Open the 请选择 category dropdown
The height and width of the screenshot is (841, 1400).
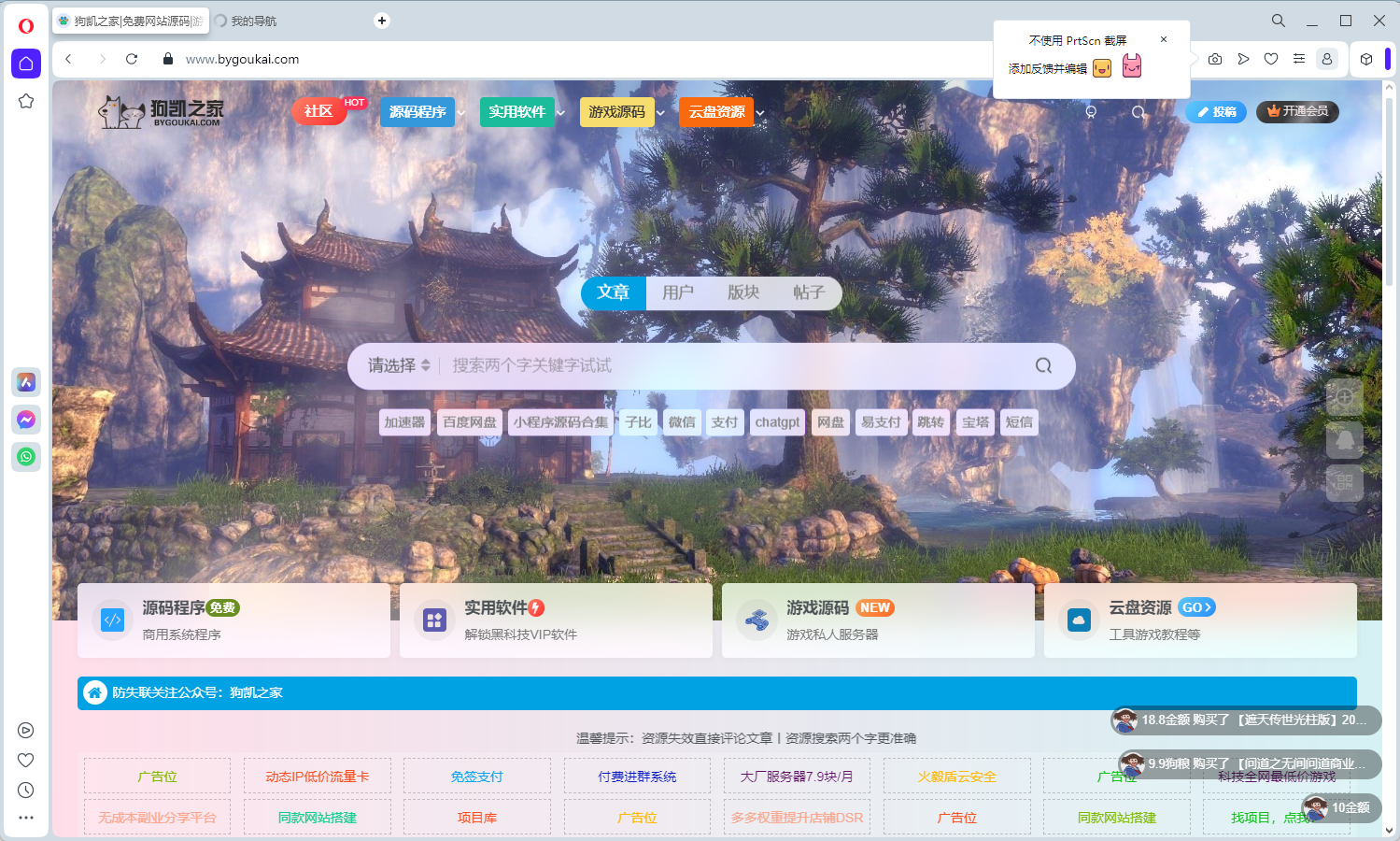tap(399, 365)
